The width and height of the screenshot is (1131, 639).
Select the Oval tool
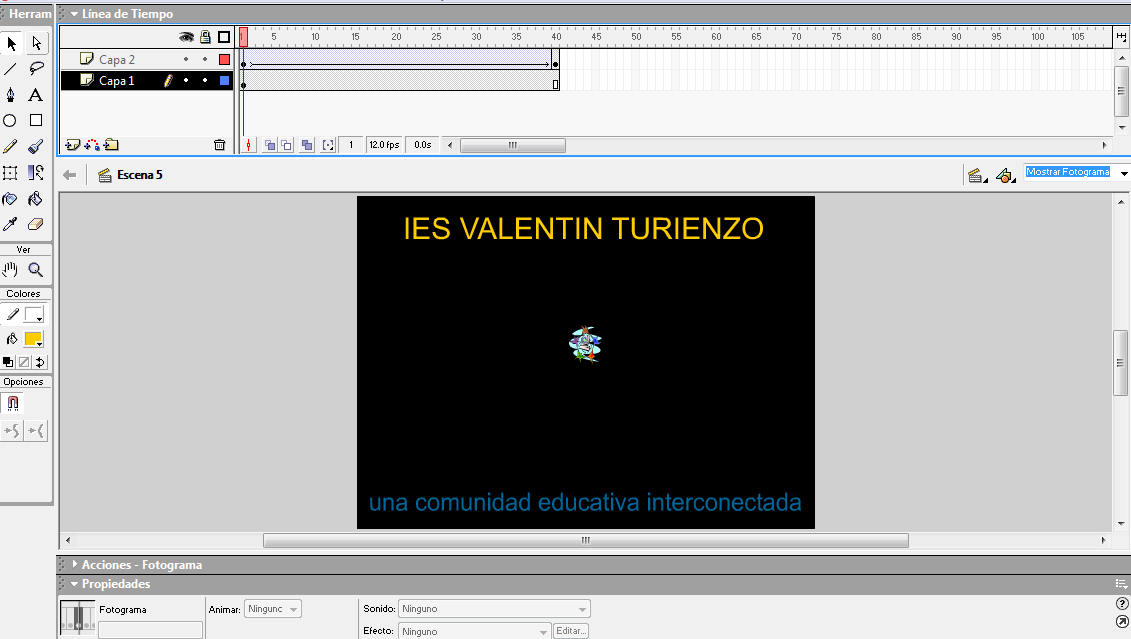pos(10,120)
